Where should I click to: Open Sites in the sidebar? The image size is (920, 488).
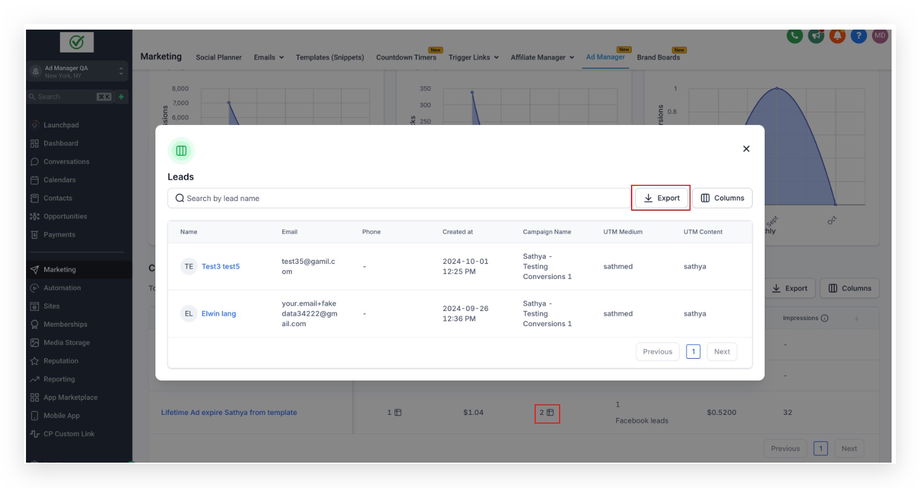click(52, 306)
